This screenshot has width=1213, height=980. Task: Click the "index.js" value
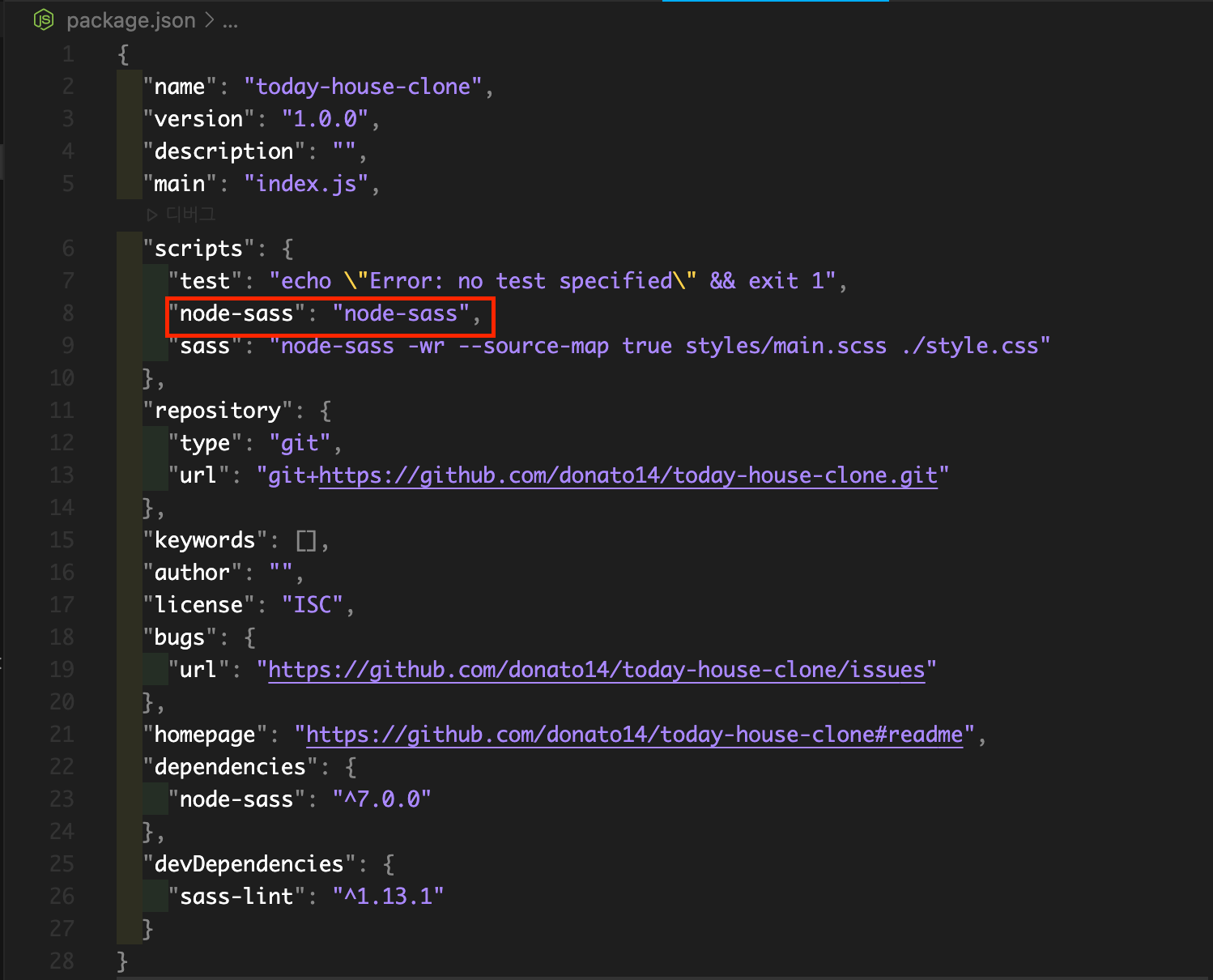(x=306, y=184)
